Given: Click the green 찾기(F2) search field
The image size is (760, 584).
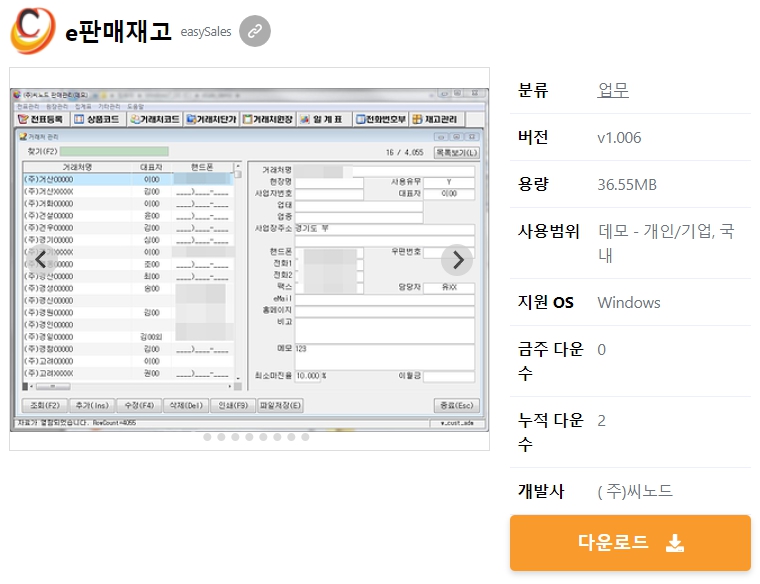Looking at the screenshot, I should [114, 151].
